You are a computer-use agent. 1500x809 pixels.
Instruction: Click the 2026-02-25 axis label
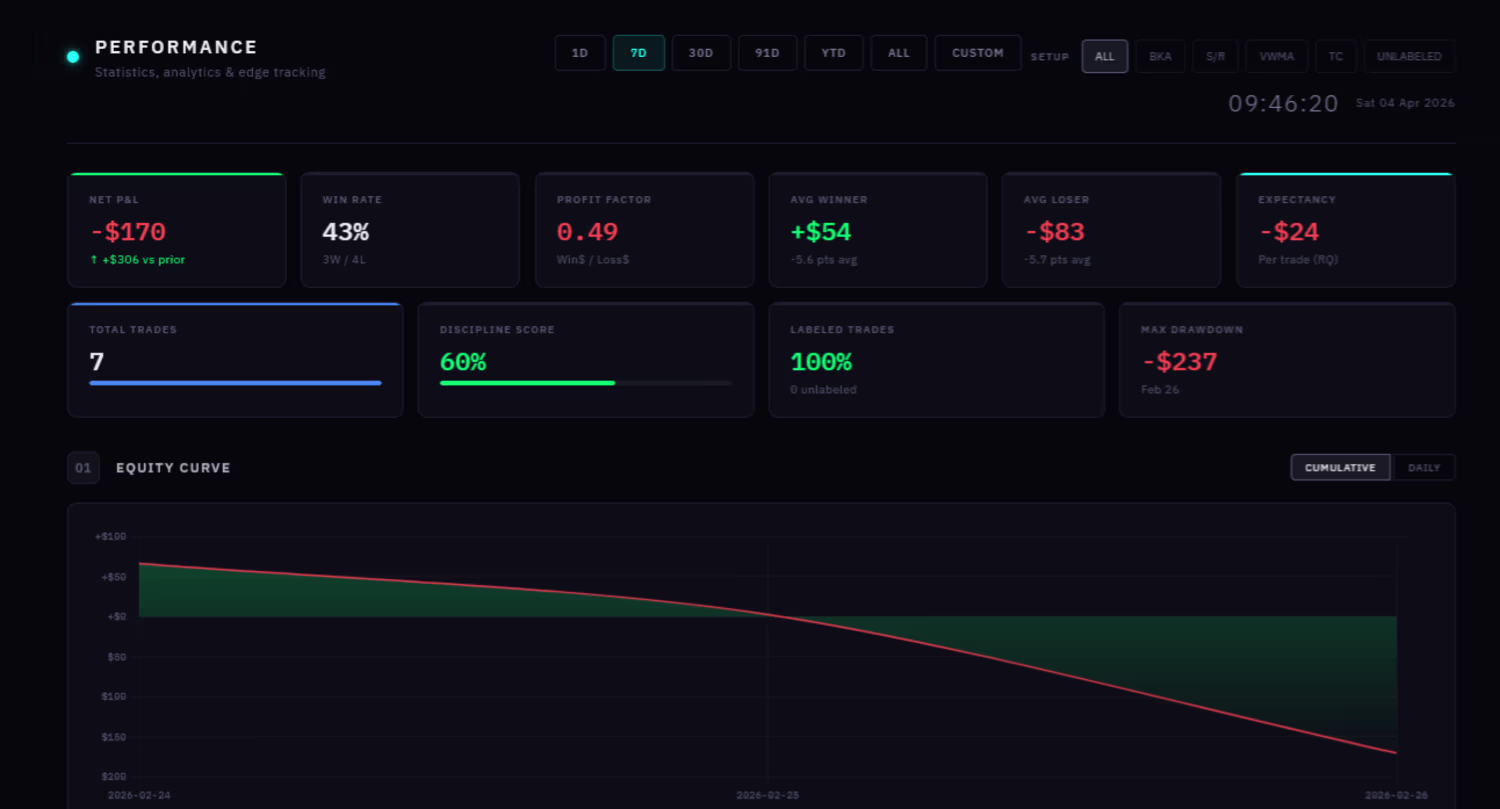pos(767,796)
